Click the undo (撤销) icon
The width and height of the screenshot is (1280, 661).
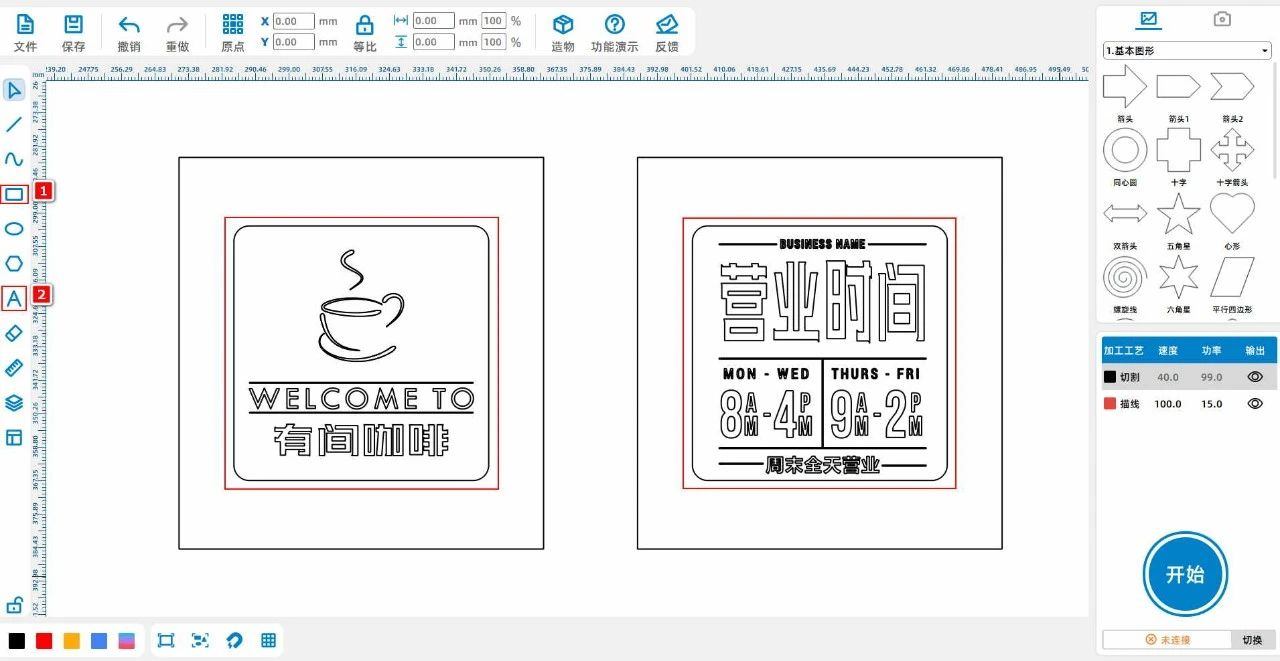(129, 31)
